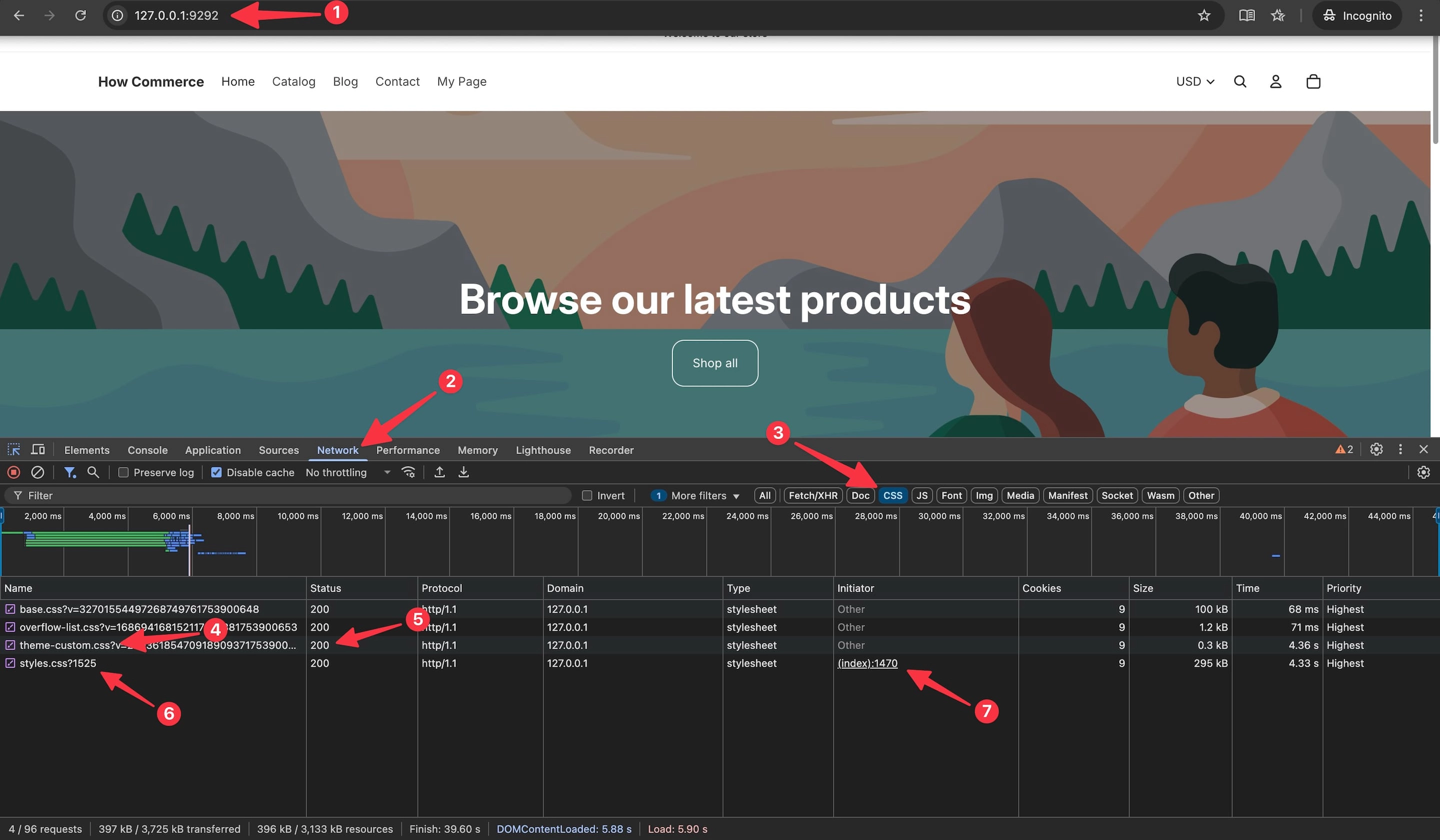The image size is (1440, 840).
Task: Click How Commerce store logo
Action: coord(151,81)
